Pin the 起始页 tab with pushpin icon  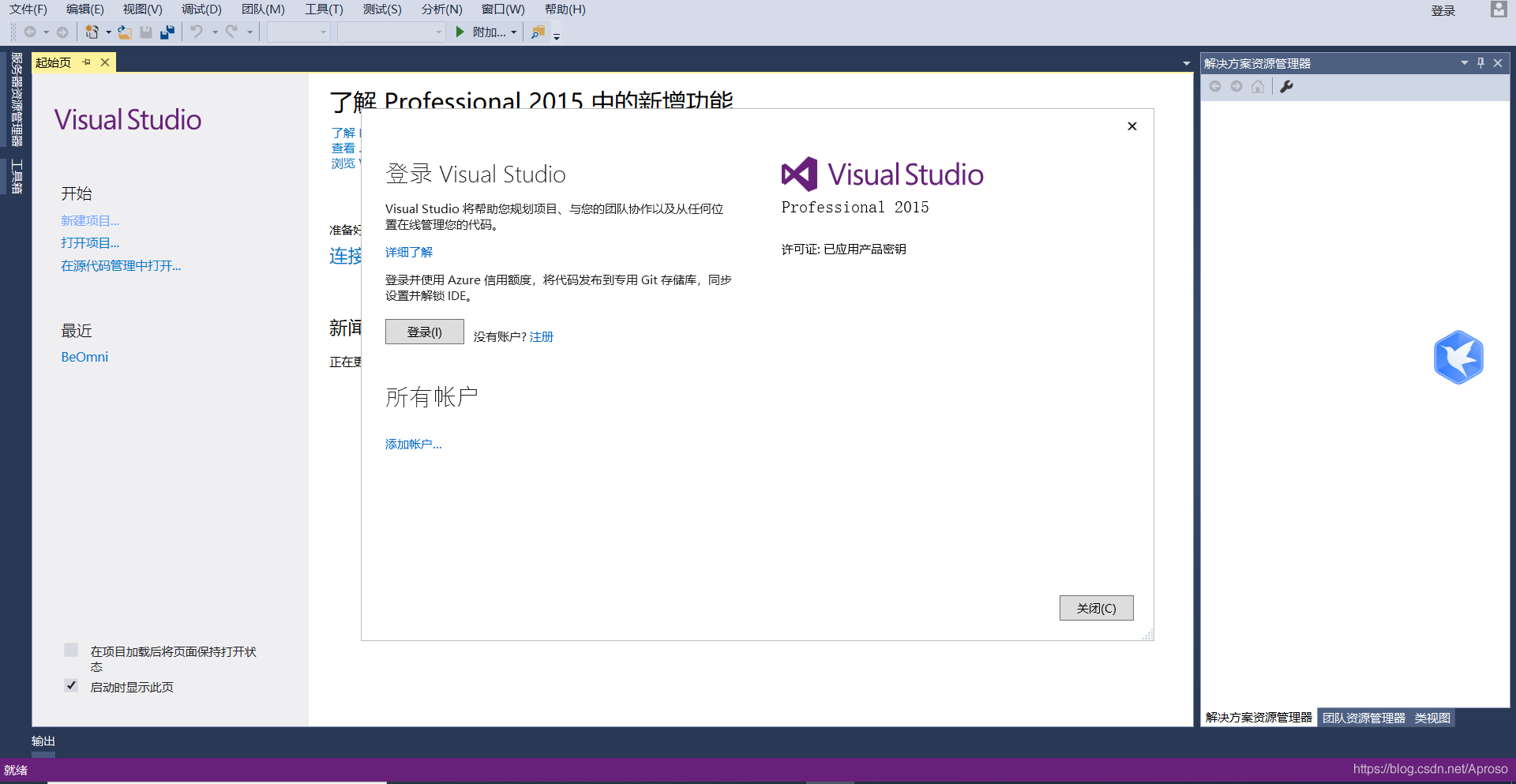point(87,62)
